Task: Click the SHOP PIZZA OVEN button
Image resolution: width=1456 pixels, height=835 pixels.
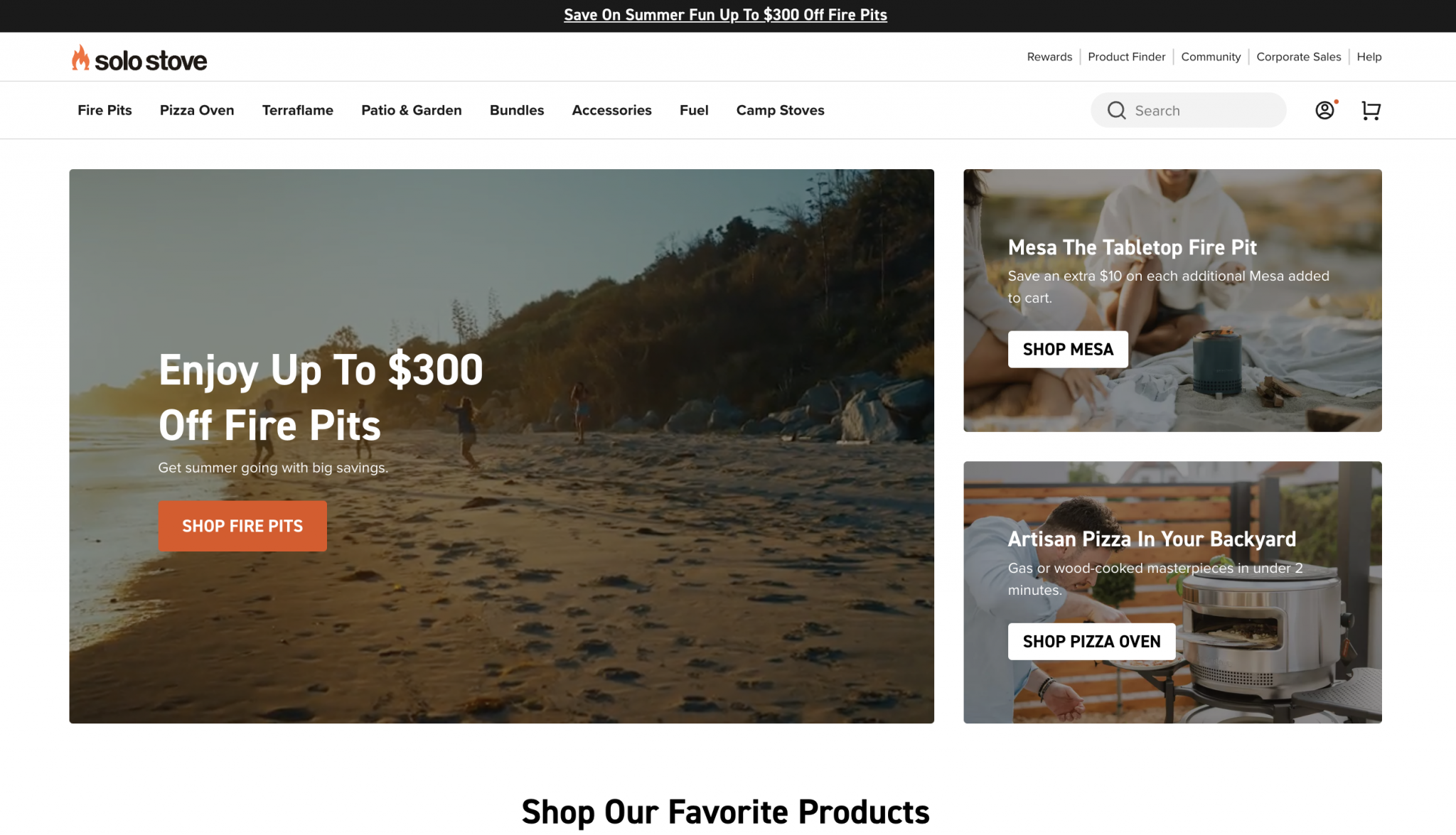Action: click(1091, 641)
